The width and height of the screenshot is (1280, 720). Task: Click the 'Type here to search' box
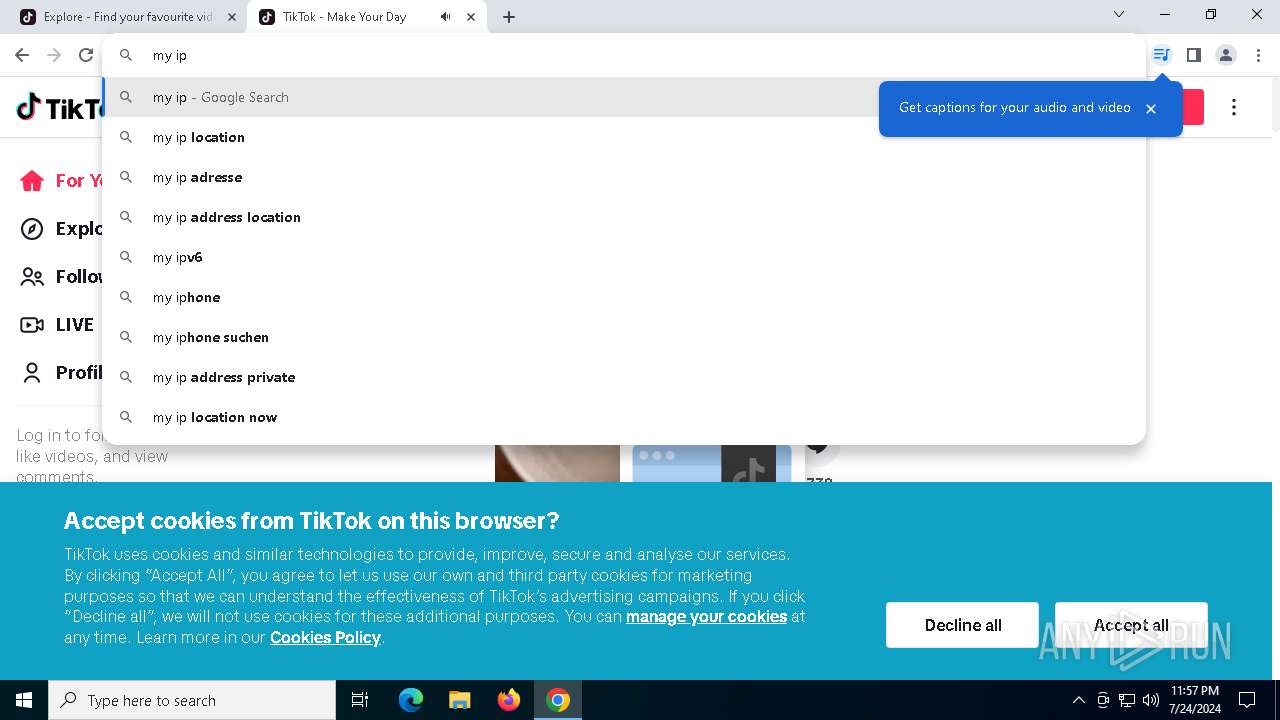(192, 700)
